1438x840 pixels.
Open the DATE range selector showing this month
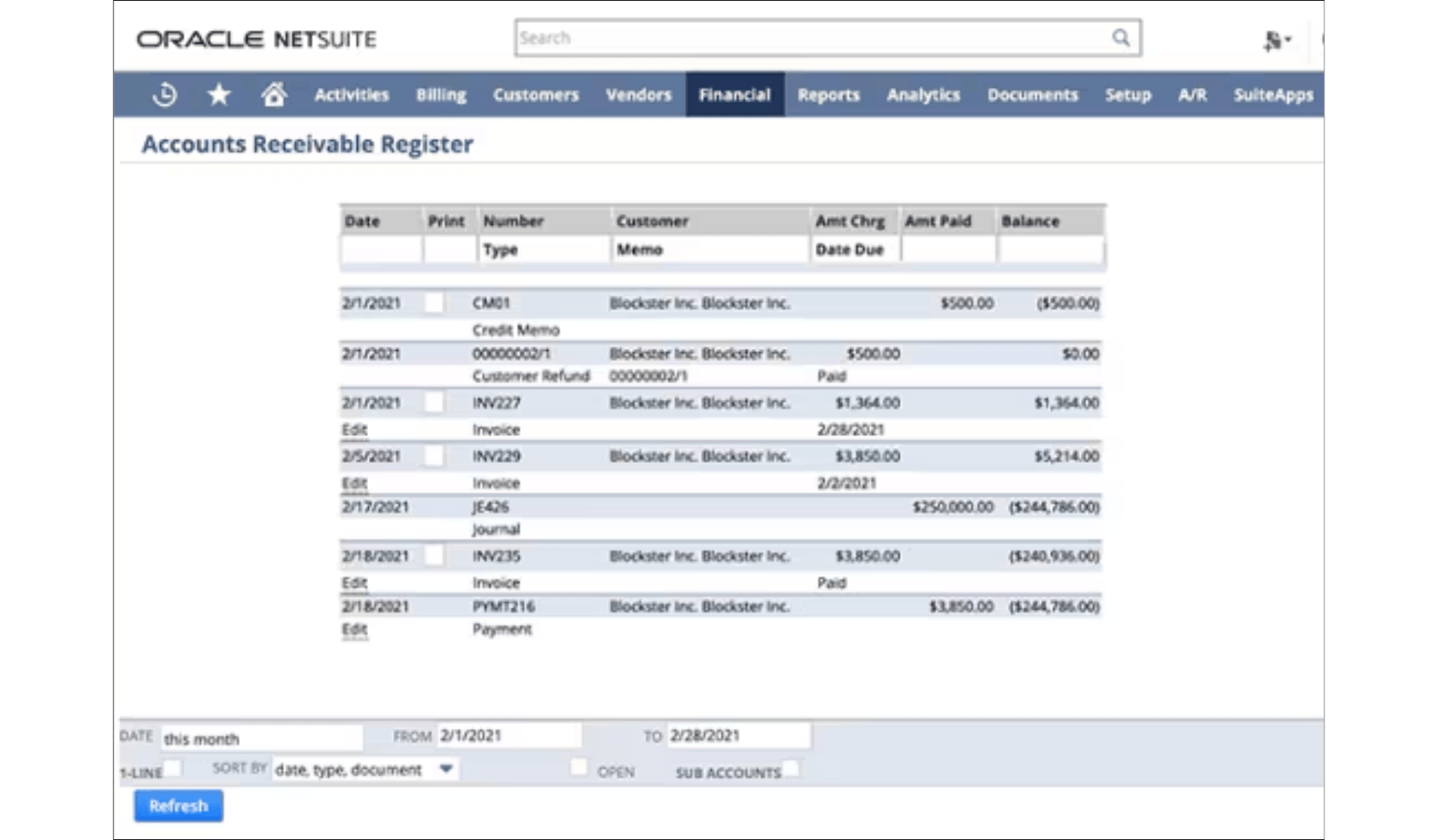tap(261, 738)
